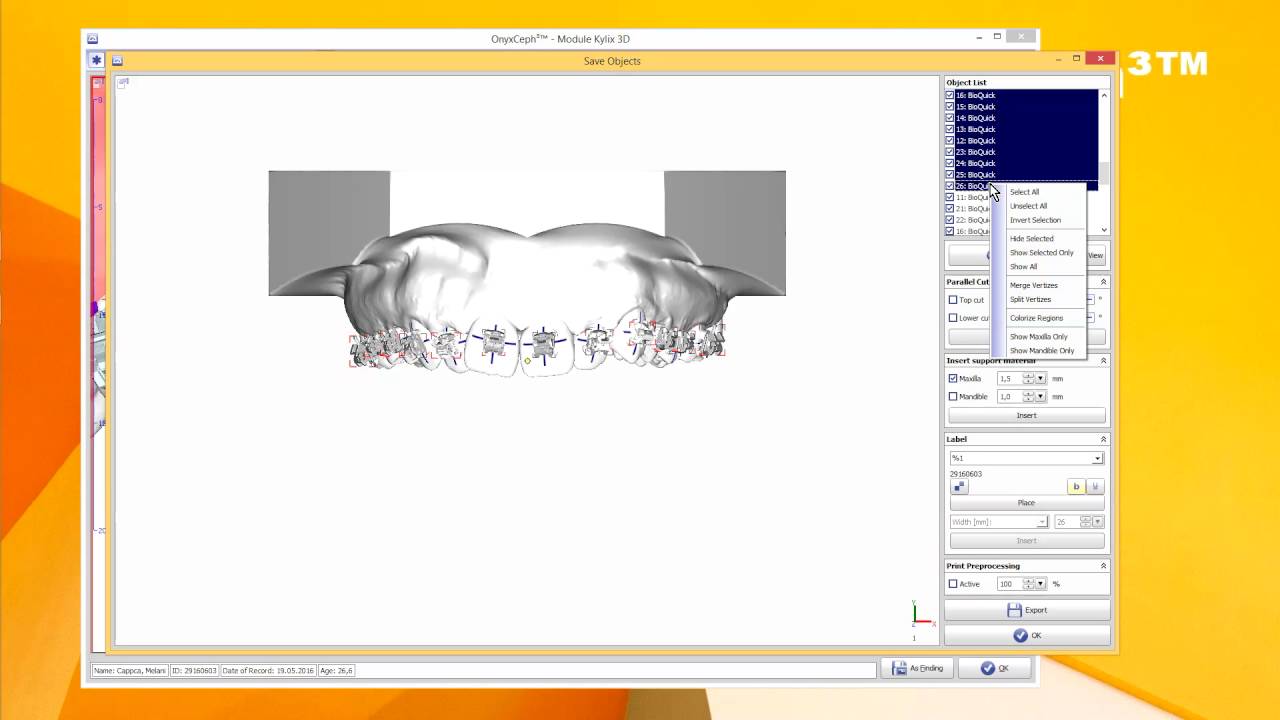Click Date of Record status entry
Image resolution: width=1280 pixels, height=720 pixels.
point(267,670)
